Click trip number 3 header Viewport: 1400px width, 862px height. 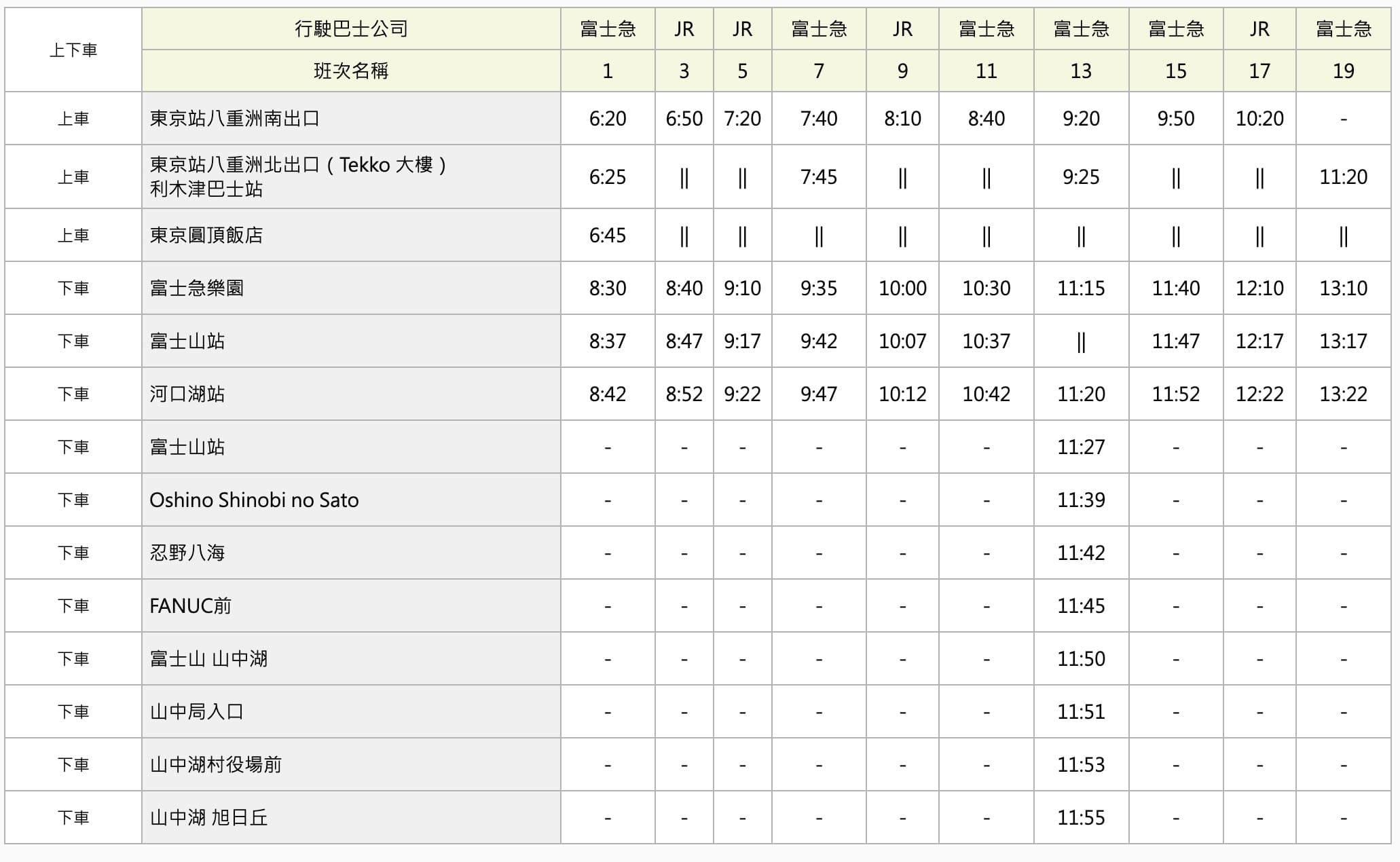[684, 71]
